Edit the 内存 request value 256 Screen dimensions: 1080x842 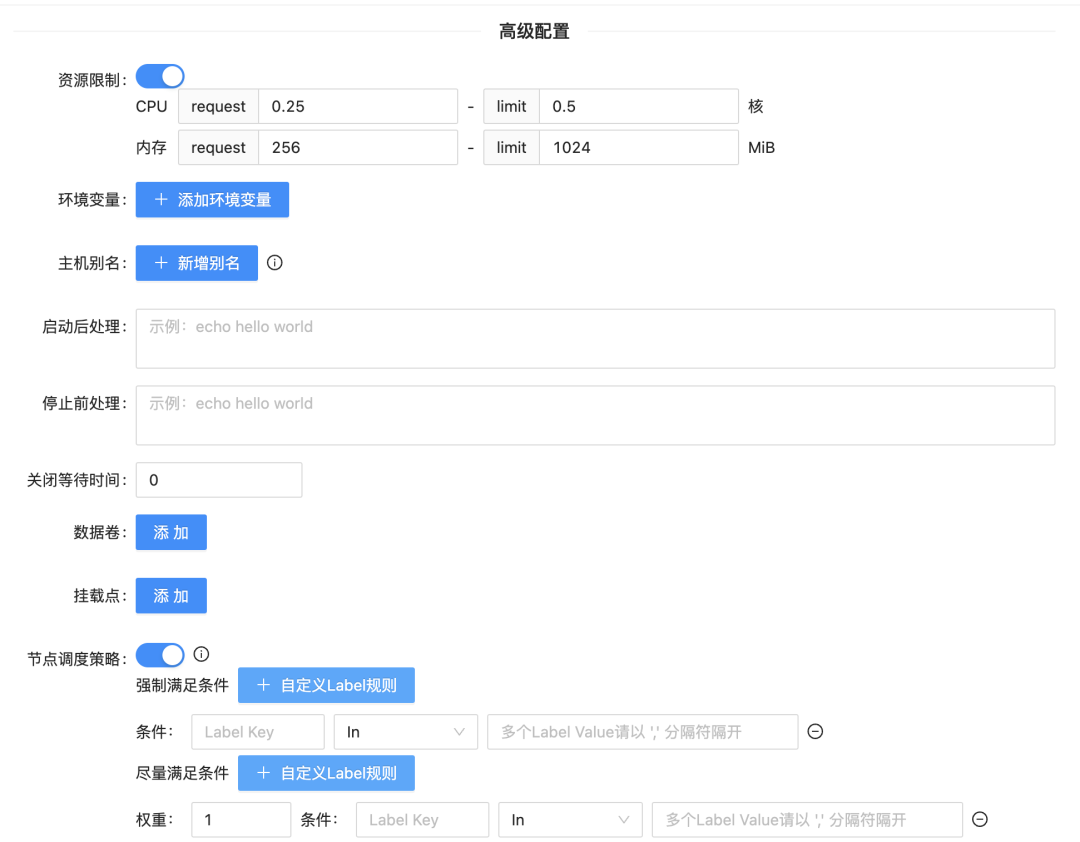point(358,147)
